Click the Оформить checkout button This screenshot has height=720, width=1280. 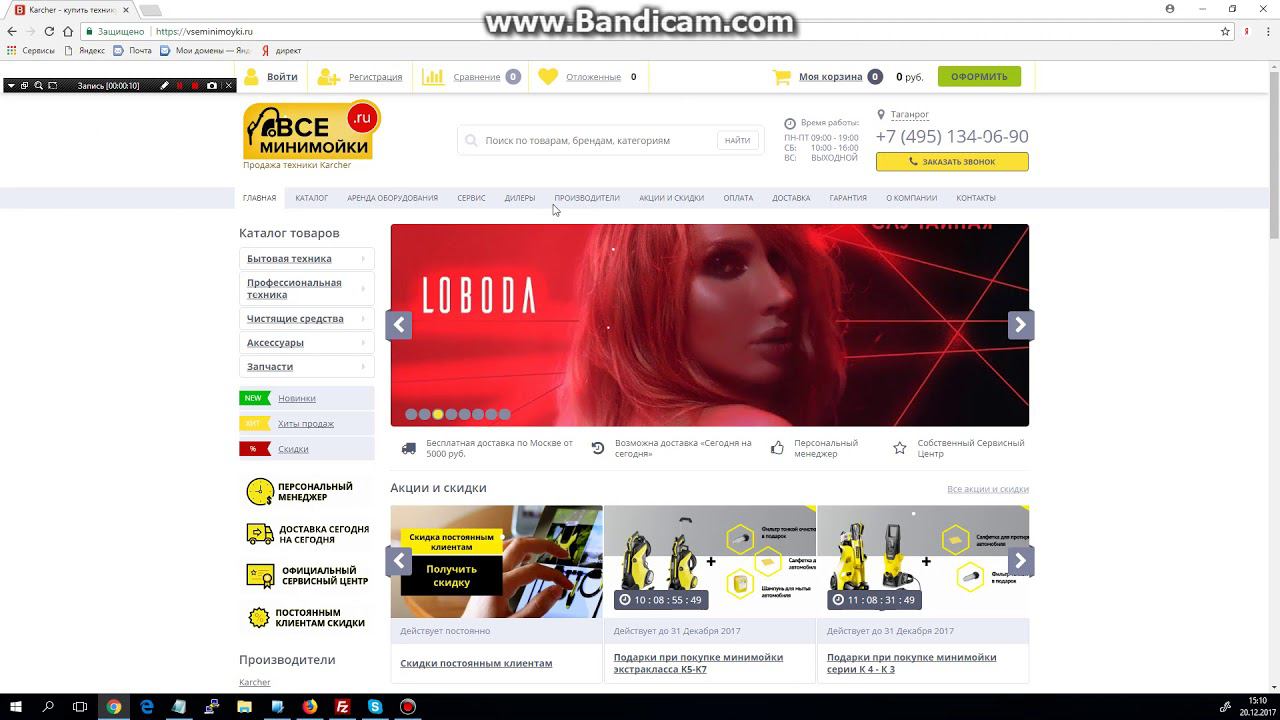pos(979,77)
